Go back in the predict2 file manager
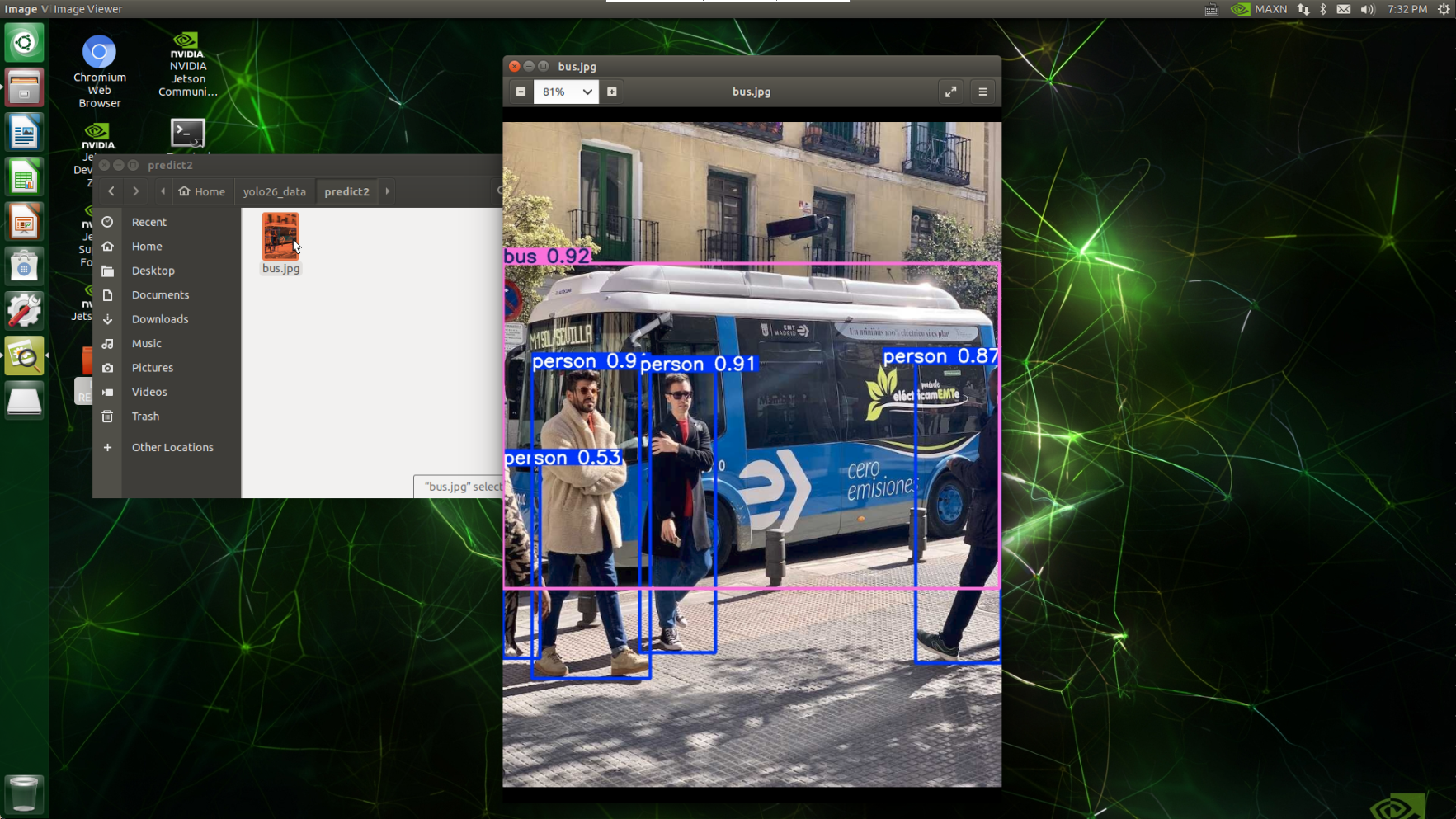 (111, 191)
